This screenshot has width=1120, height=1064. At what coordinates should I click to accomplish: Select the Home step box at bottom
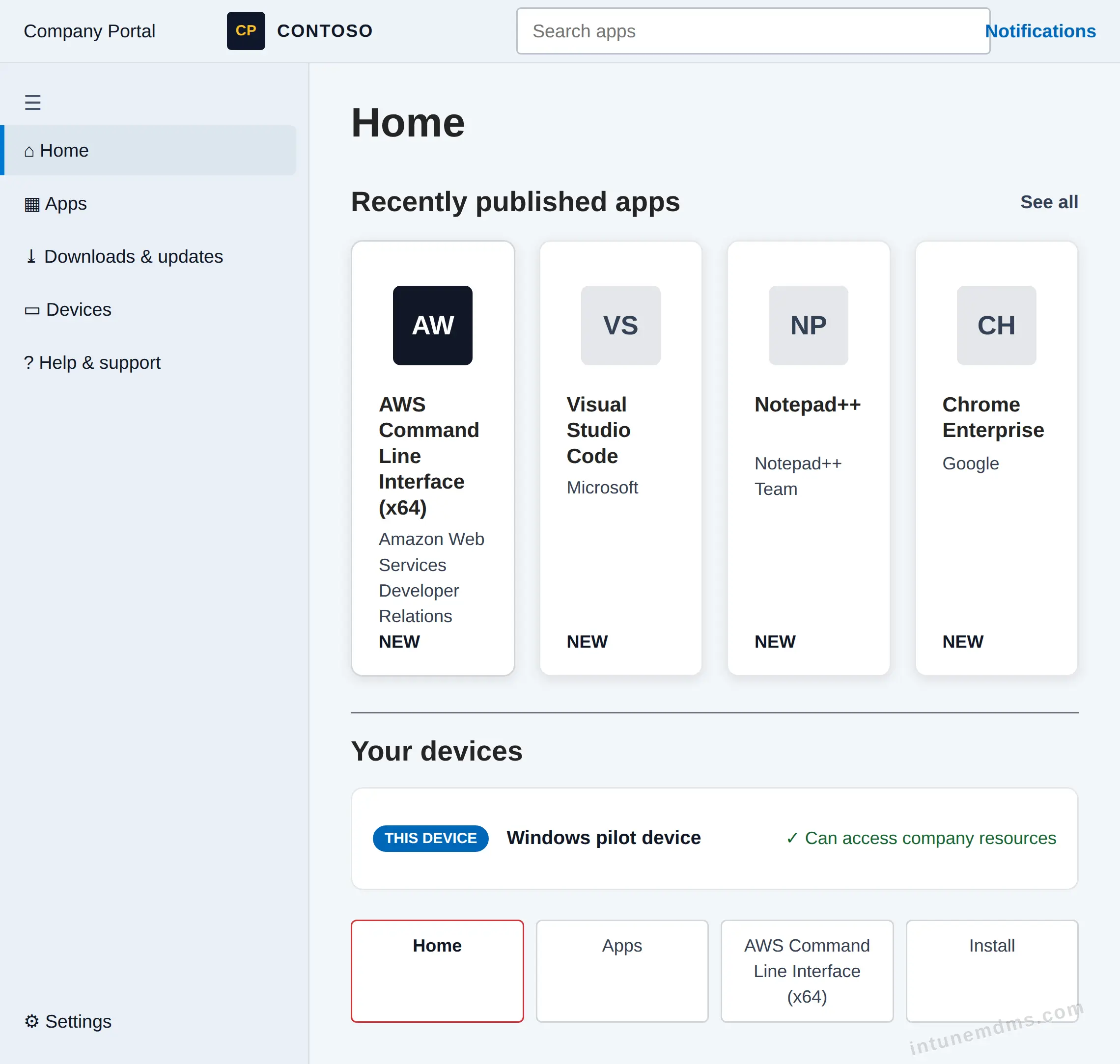tap(437, 971)
